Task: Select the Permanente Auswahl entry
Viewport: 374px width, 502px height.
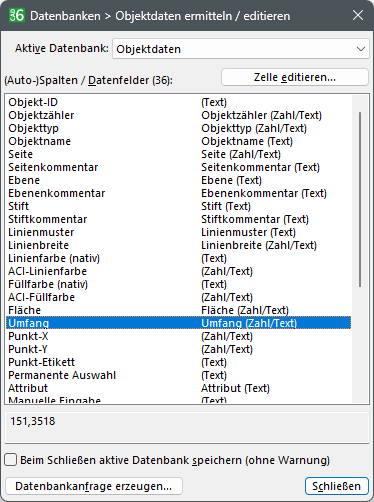Action: (x=178, y=375)
